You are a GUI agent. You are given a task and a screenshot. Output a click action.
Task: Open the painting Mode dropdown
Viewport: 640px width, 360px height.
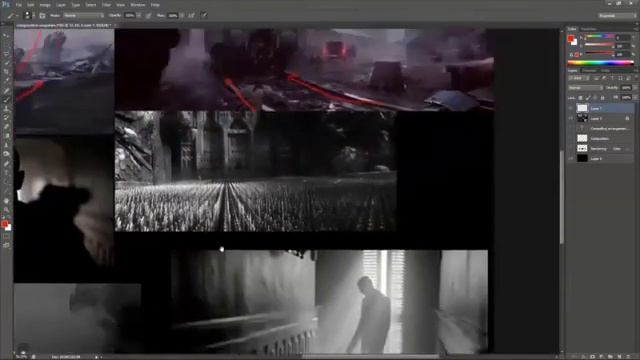84,16
